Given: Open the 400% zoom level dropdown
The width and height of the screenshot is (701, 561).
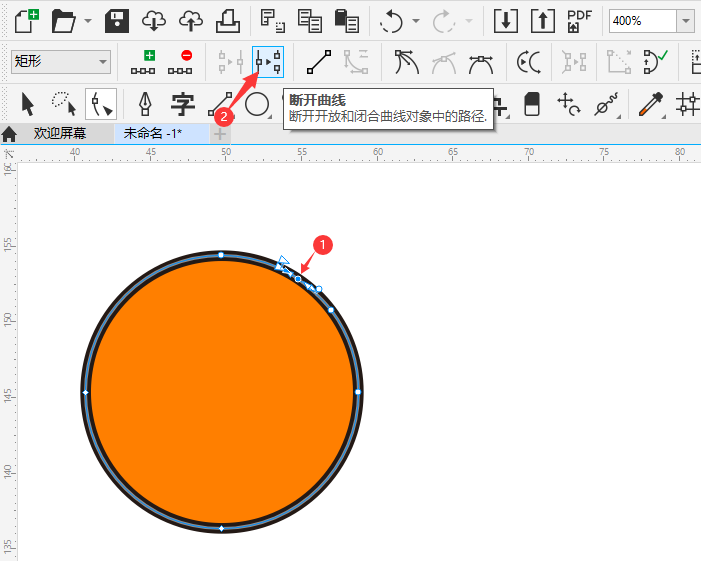Looking at the screenshot, I should pos(685,20).
